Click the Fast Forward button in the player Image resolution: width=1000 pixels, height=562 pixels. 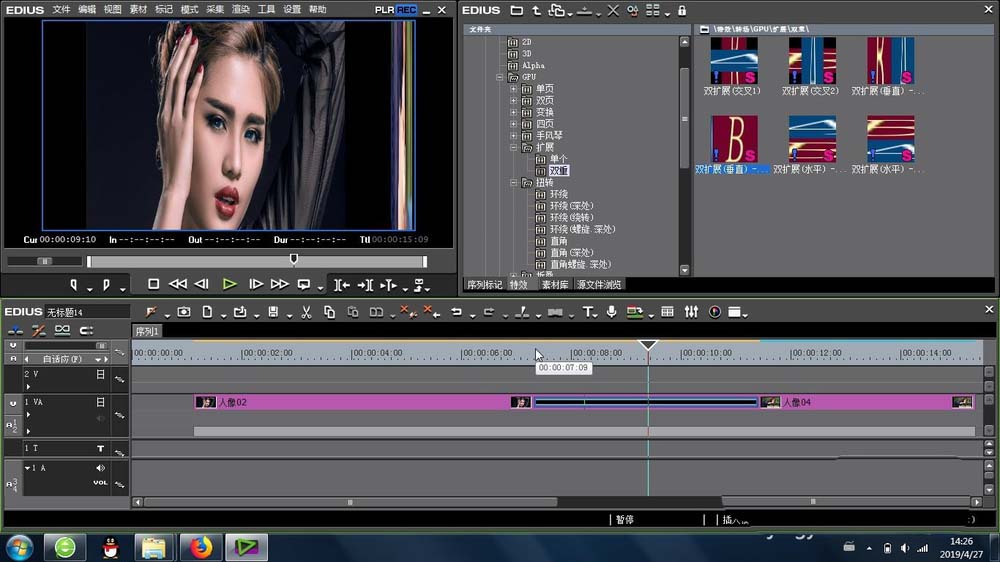[x=279, y=285]
